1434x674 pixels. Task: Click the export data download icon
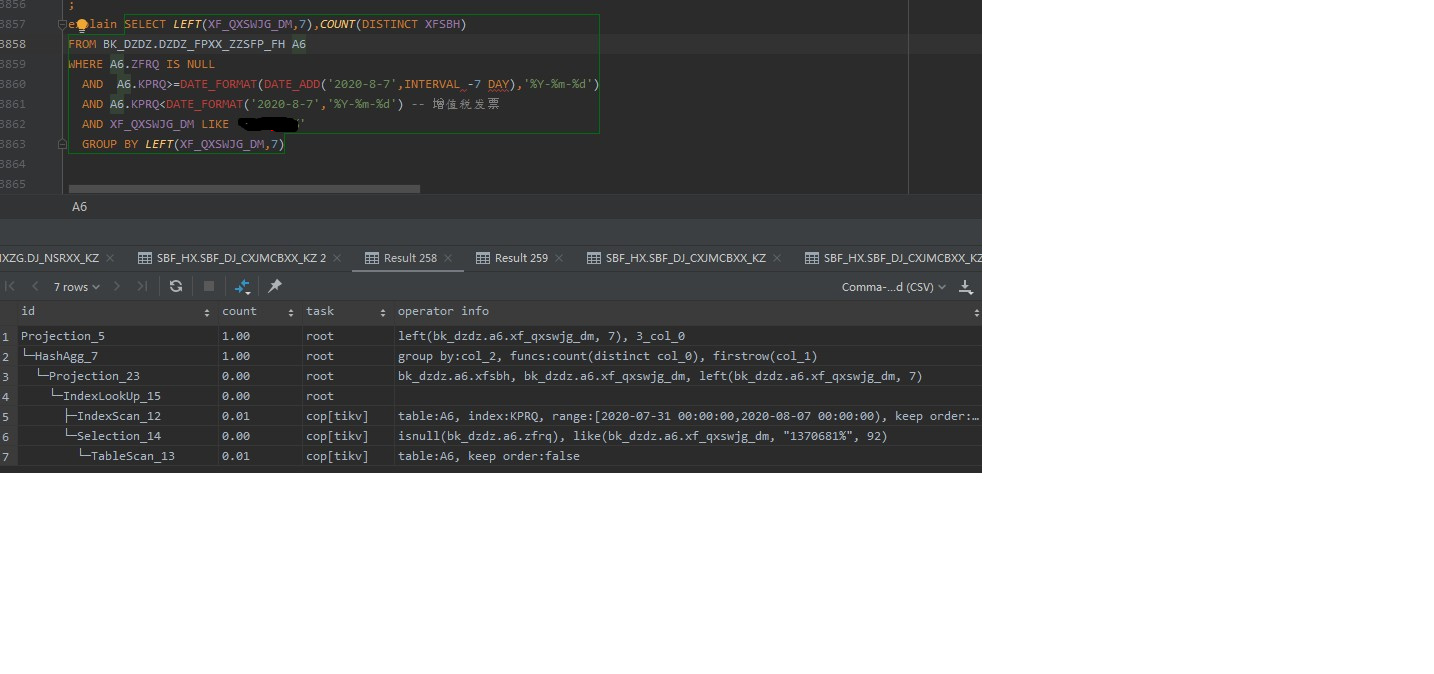click(x=965, y=287)
